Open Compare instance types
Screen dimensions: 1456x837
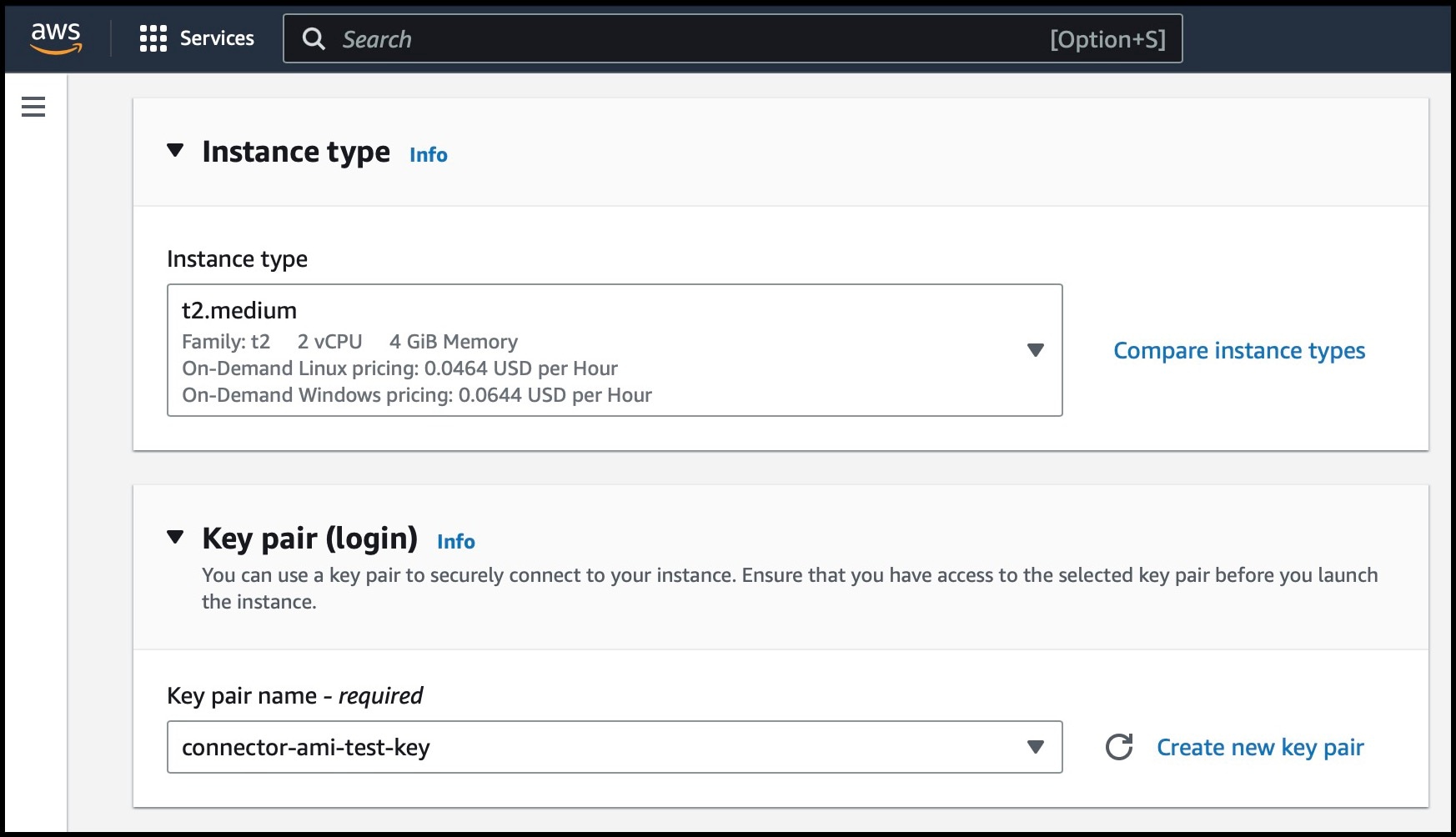(x=1238, y=350)
